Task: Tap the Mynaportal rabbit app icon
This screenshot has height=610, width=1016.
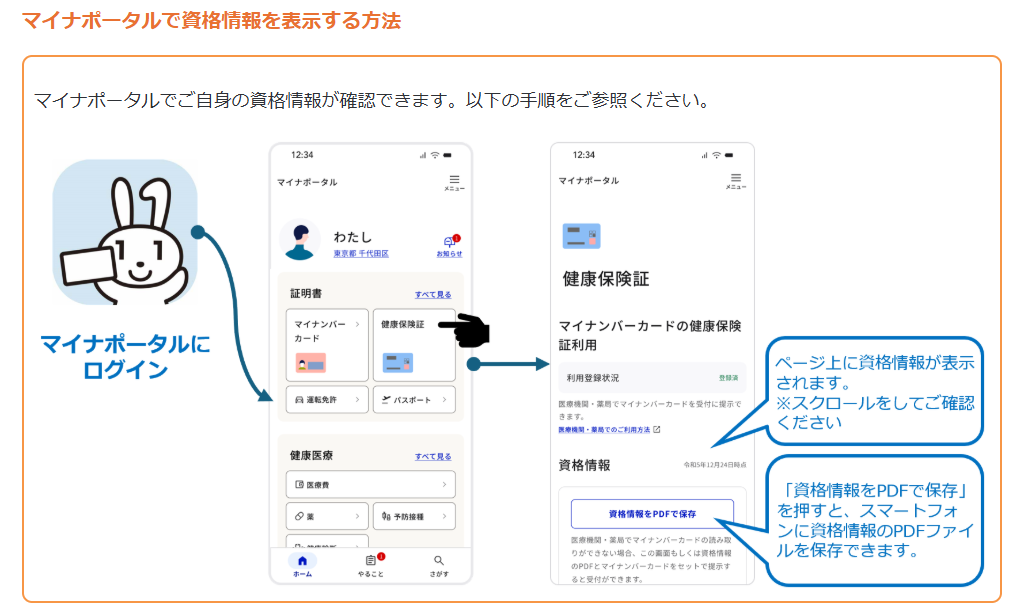Action: click(125, 231)
